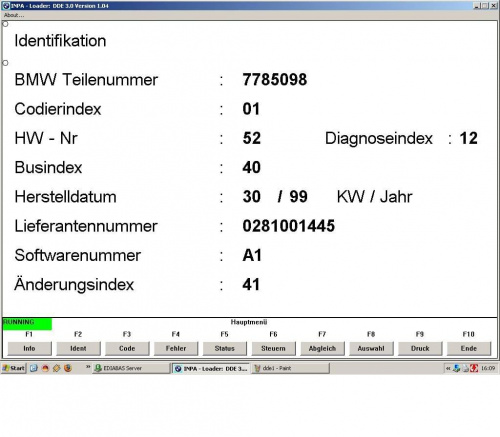Click the KW / Jahr text
Viewport: 500px width, 437px height.
tap(375, 197)
